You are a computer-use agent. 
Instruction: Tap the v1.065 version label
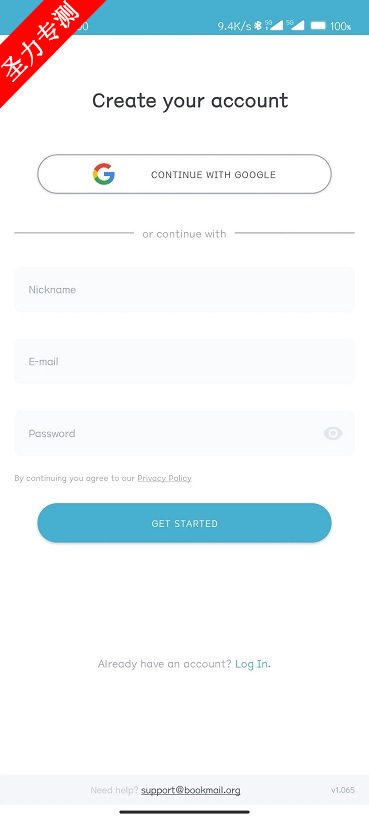click(343, 790)
